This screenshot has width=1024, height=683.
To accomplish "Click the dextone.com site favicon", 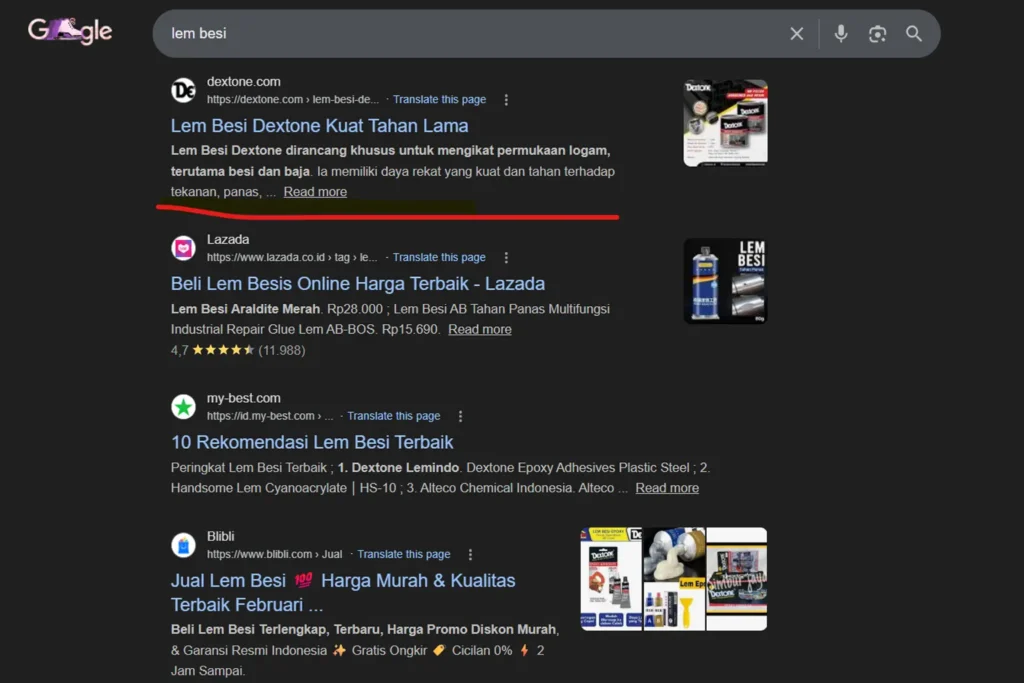I will [183, 90].
